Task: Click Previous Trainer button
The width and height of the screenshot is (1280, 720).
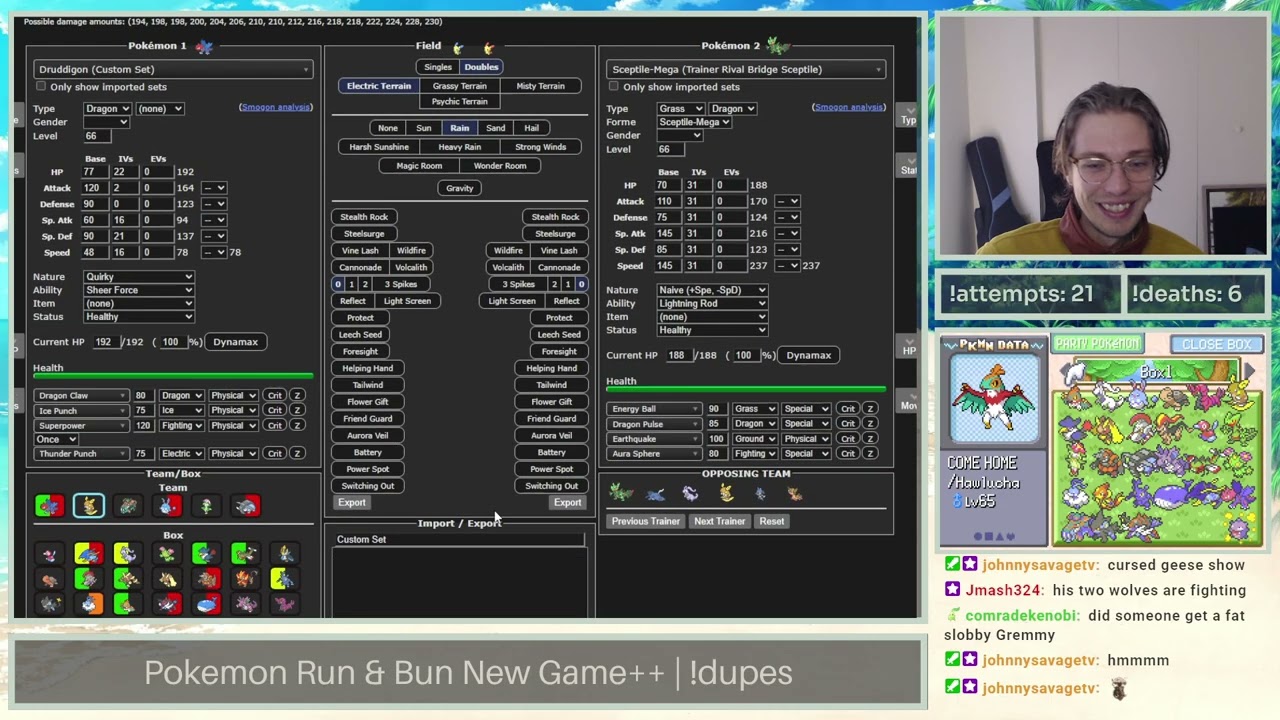Action: coord(645,521)
